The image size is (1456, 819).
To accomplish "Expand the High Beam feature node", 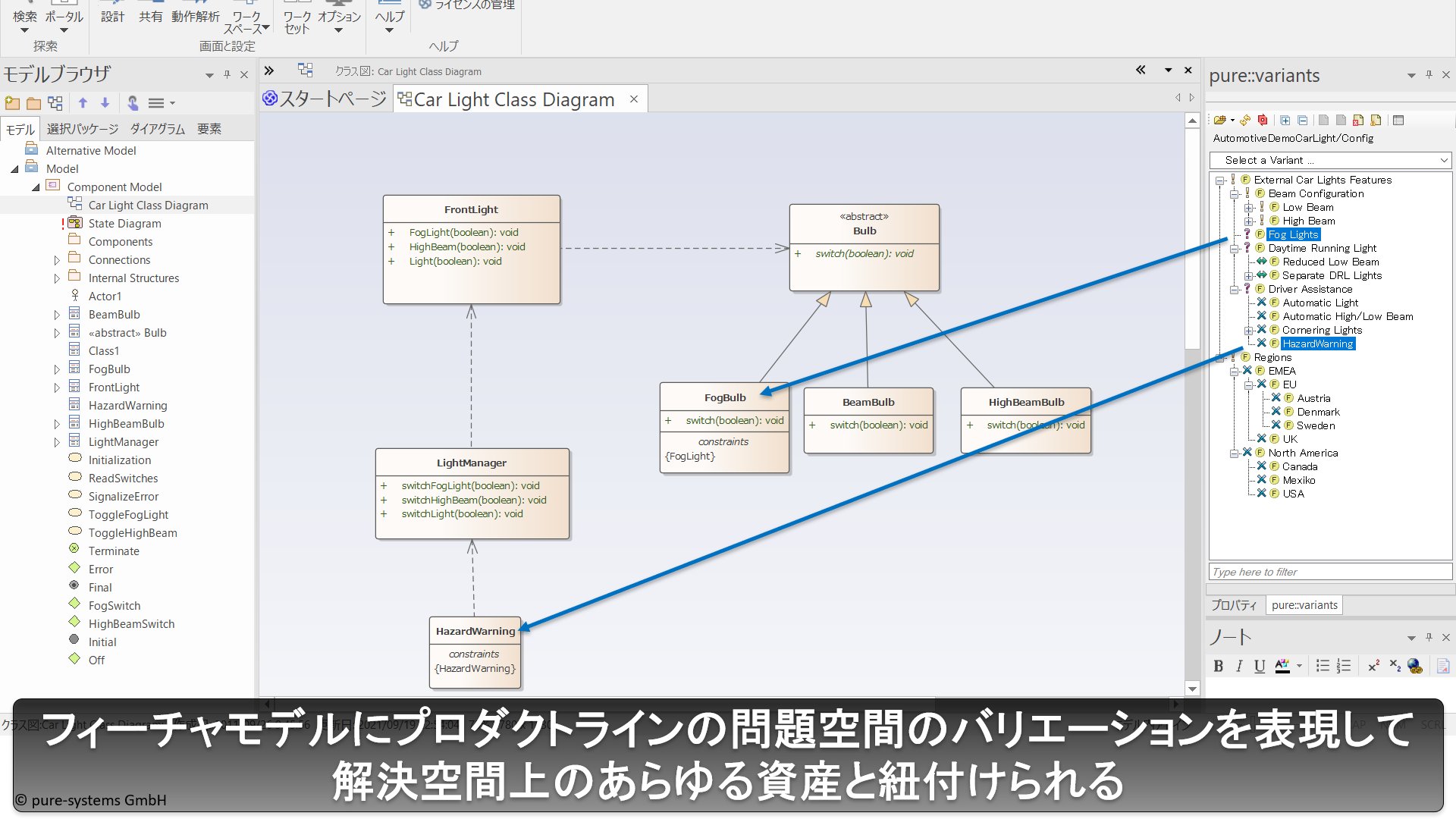I will (x=1248, y=221).
